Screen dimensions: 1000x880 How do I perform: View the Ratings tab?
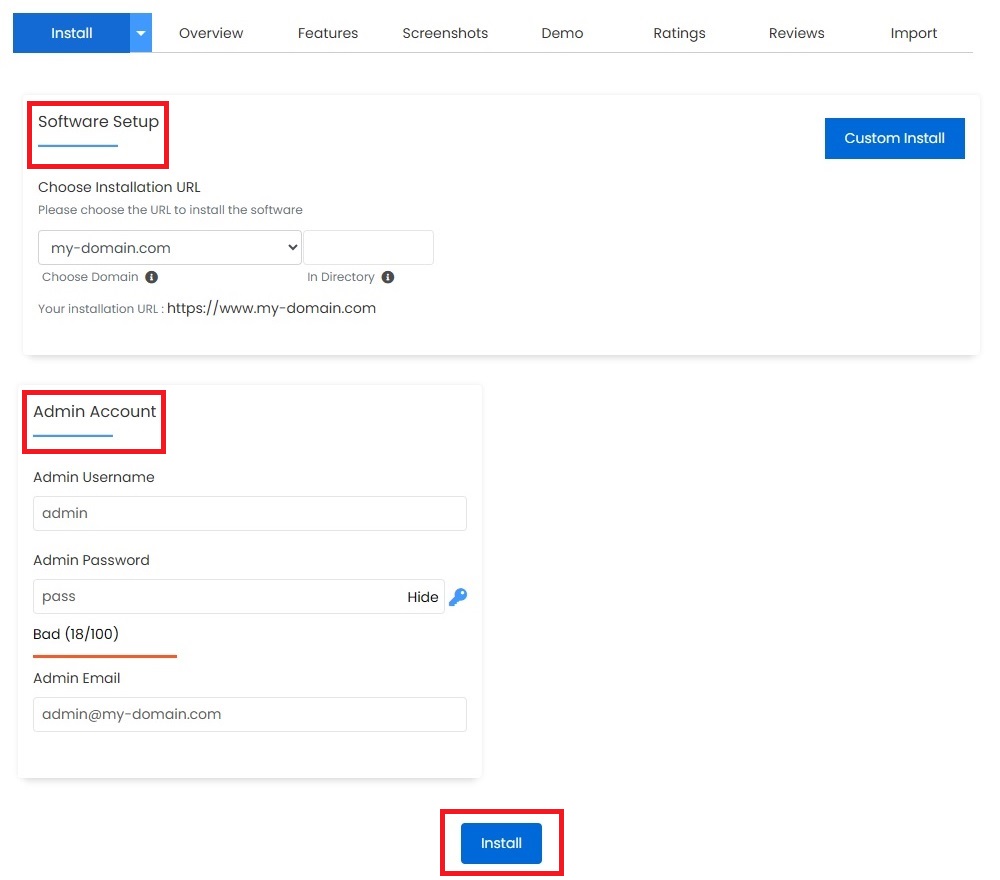point(679,33)
